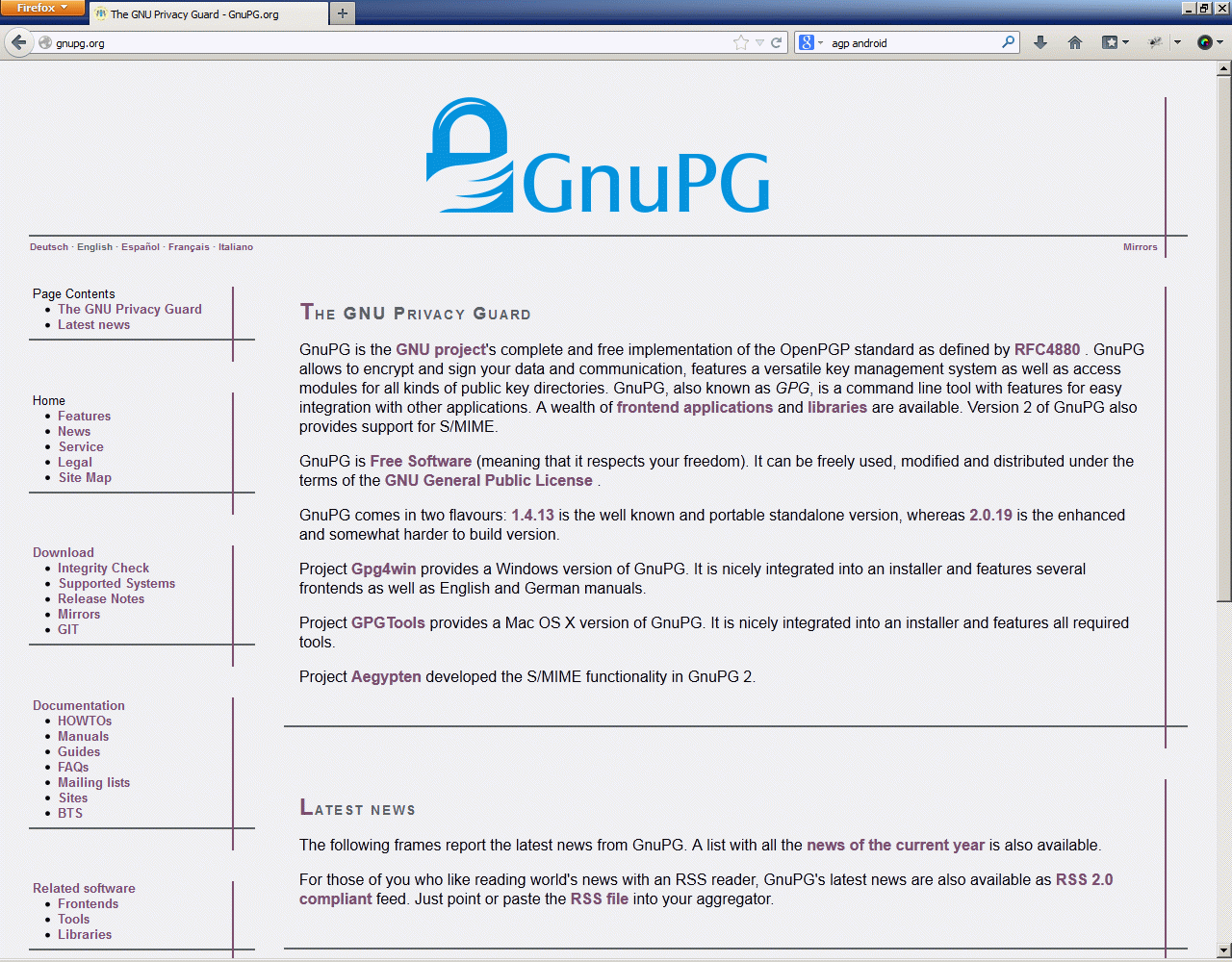The width and height of the screenshot is (1232, 962).
Task: Open the bookmarks menu star icon
Action: coord(1110,42)
